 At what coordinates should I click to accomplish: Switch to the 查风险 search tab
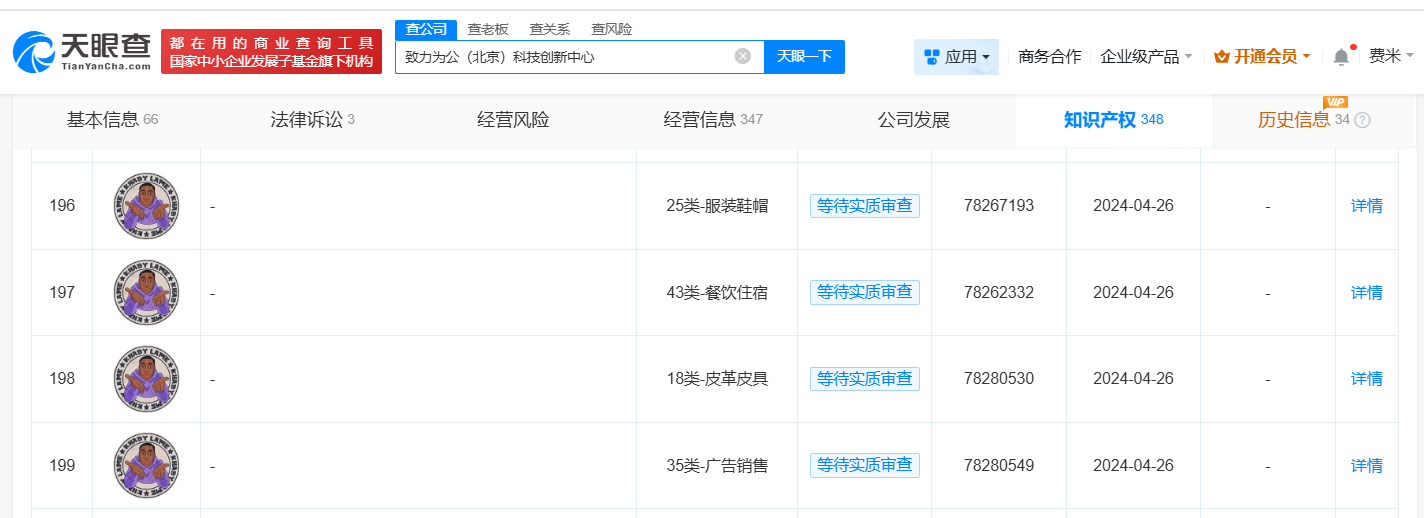(611, 29)
